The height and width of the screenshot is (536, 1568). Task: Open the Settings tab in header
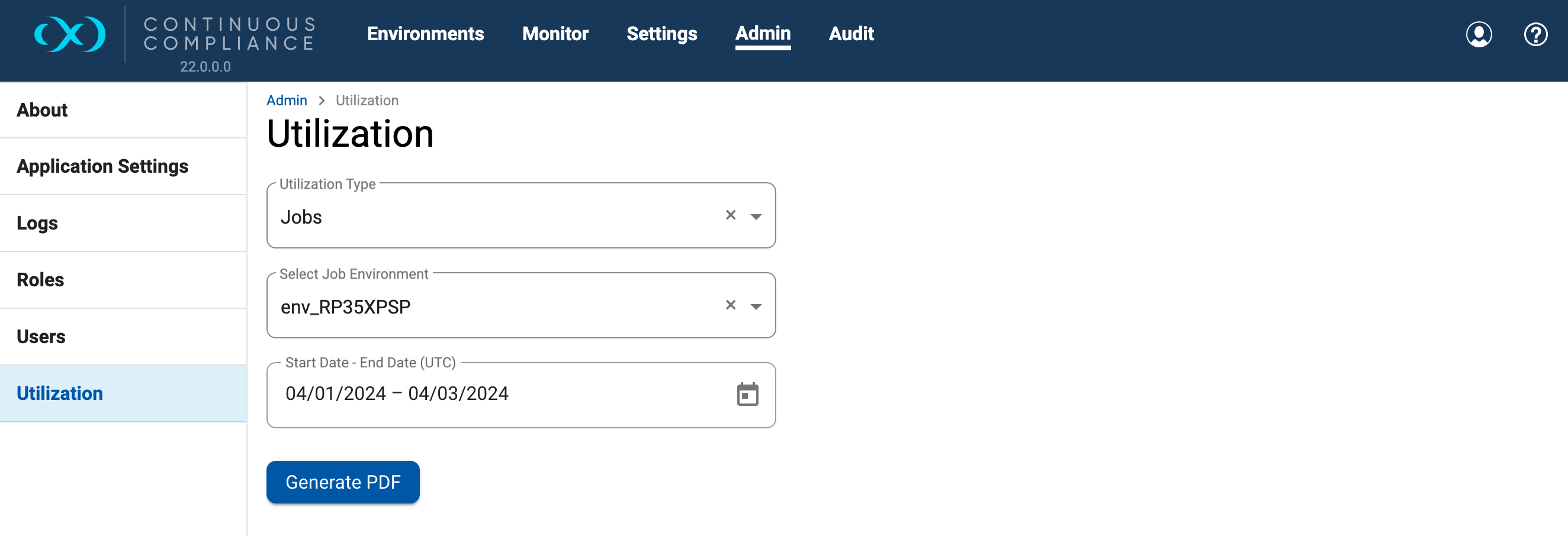pyautogui.click(x=661, y=34)
